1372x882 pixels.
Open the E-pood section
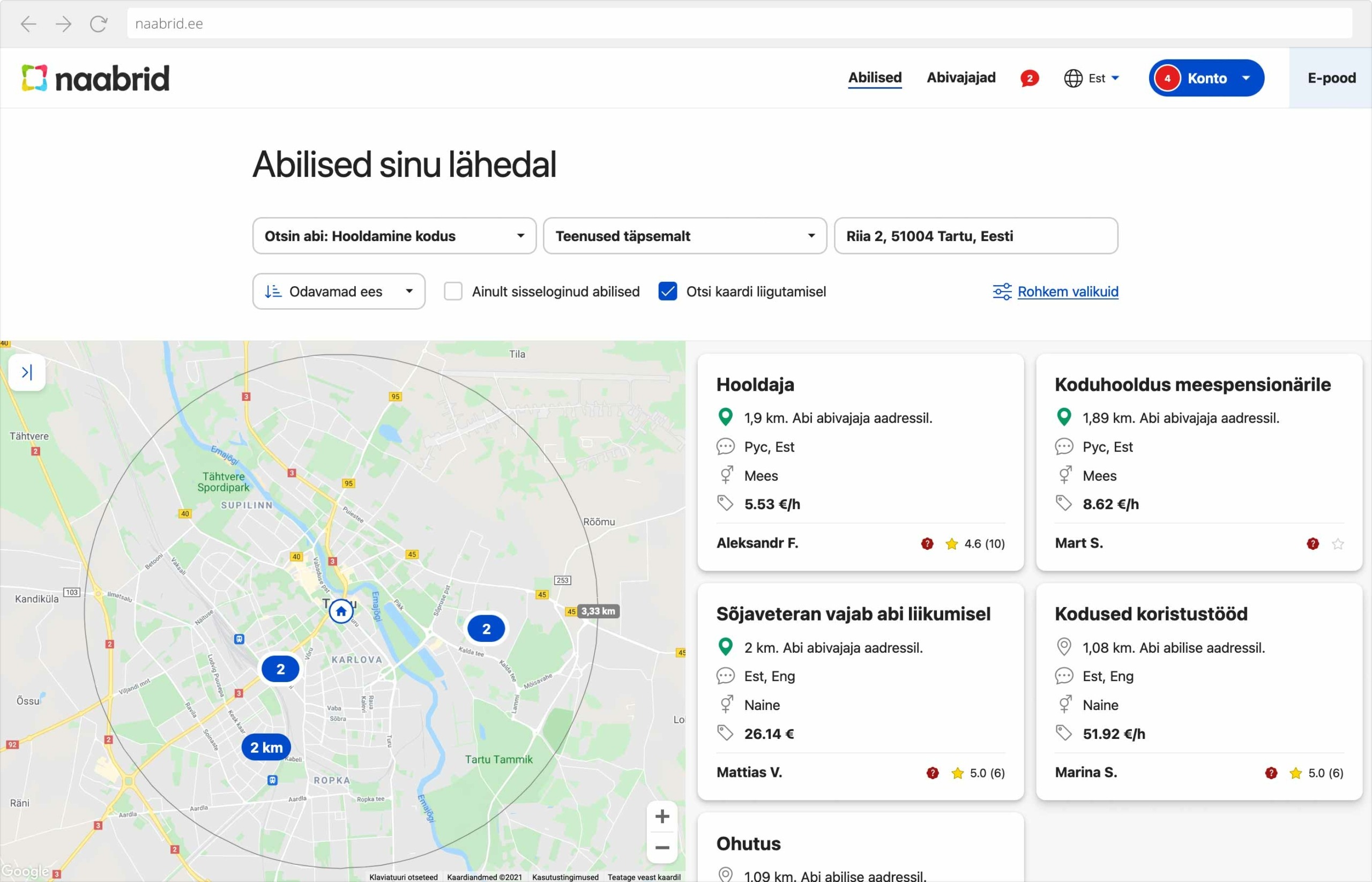pos(1330,78)
